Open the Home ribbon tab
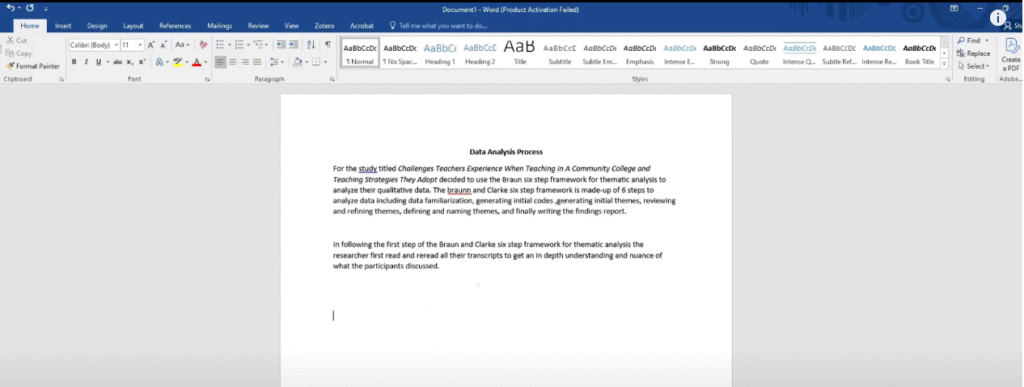Image resolution: width=1024 pixels, height=387 pixels. 29,26
